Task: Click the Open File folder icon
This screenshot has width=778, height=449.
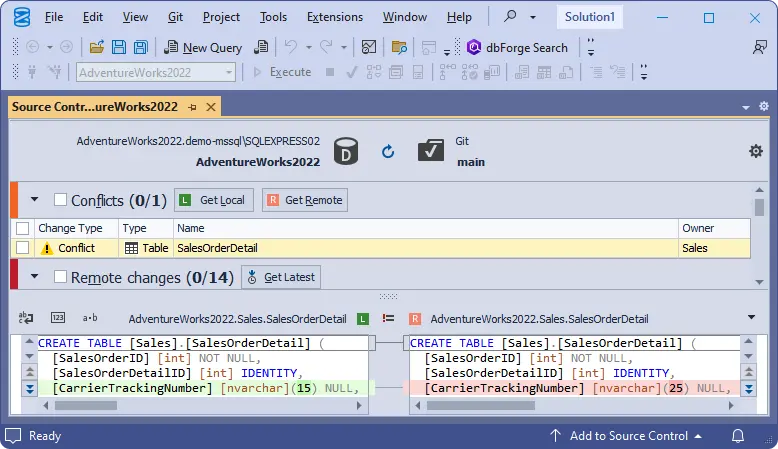Action: pyautogui.click(x=97, y=47)
